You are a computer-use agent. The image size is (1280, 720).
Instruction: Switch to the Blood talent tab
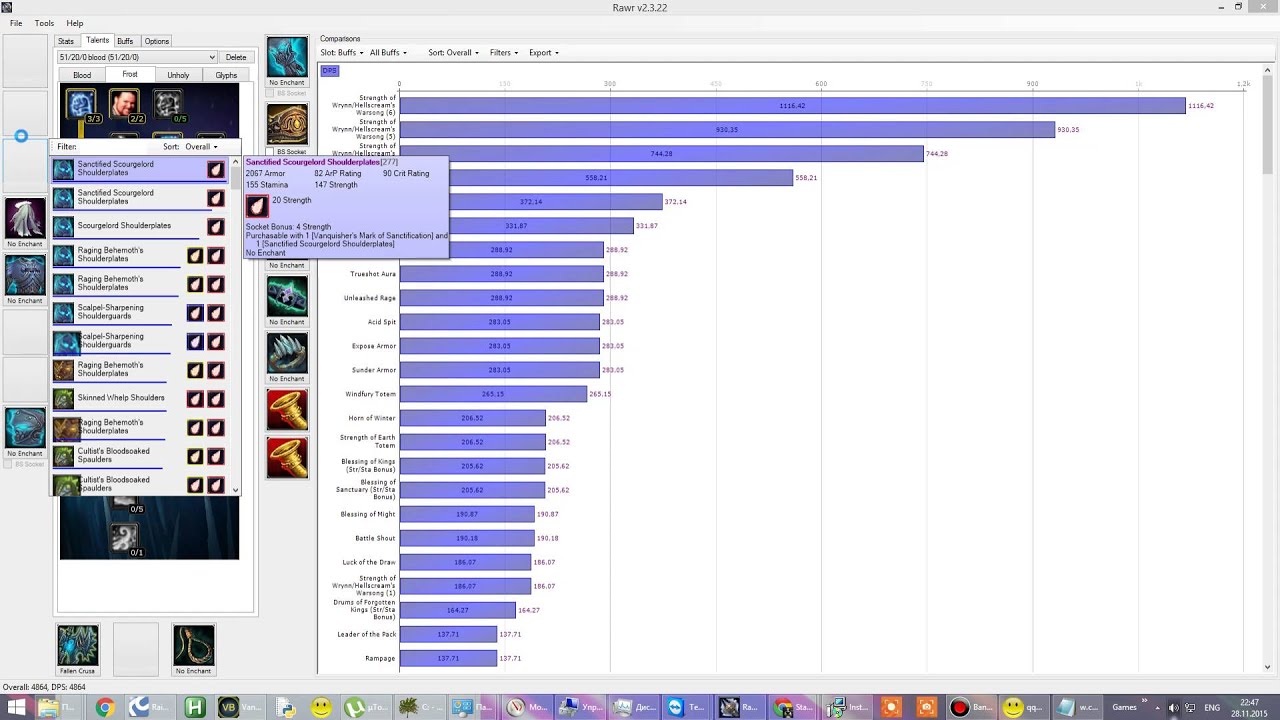click(x=82, y=75)
